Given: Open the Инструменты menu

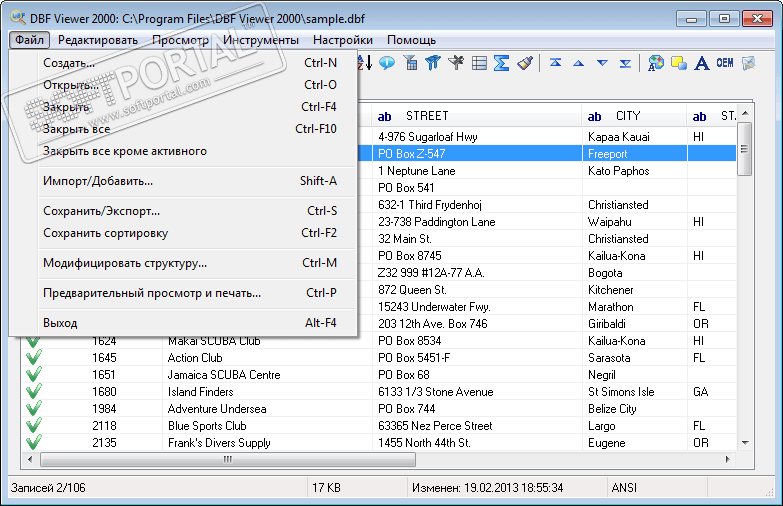Looking at the screenshot, I should pos(261,40).
